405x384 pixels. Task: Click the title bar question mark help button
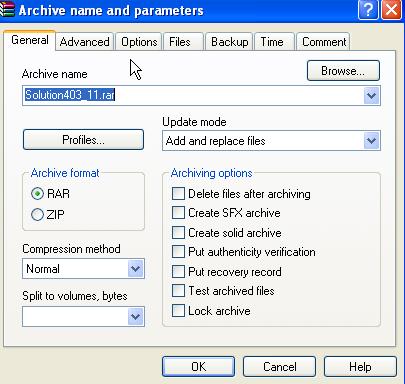[x=368, y=10]
